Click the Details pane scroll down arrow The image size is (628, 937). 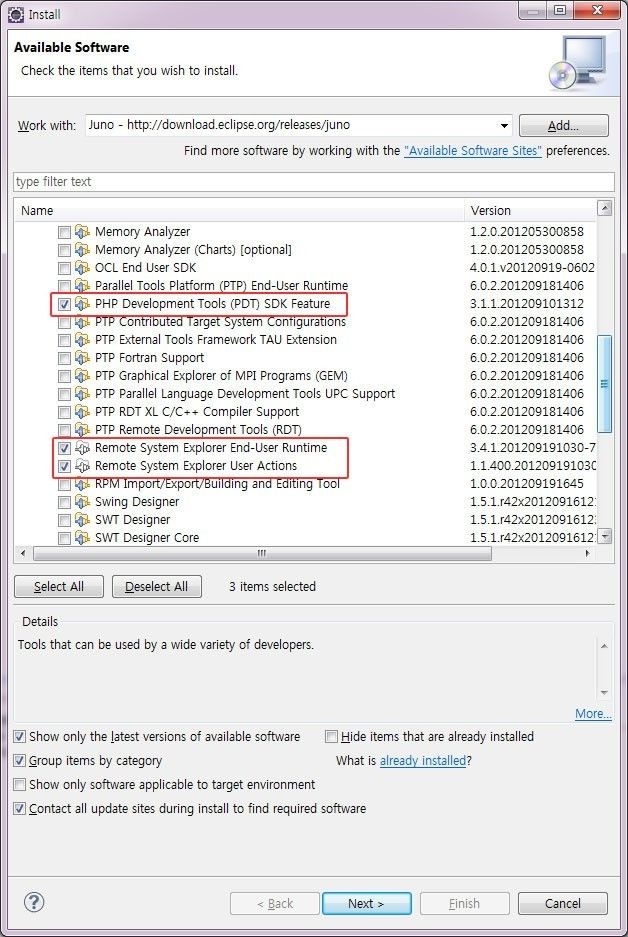604,693
